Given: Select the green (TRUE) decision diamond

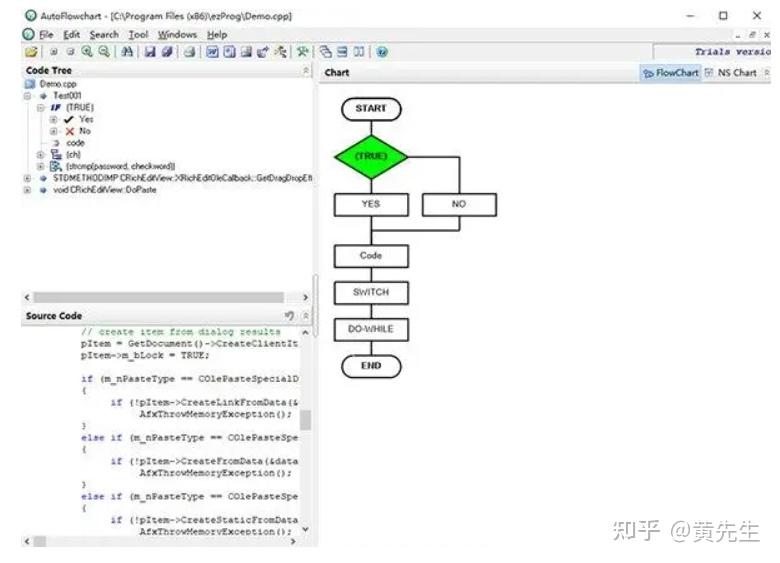Looking at the screenshot, I should click(371, 157).
